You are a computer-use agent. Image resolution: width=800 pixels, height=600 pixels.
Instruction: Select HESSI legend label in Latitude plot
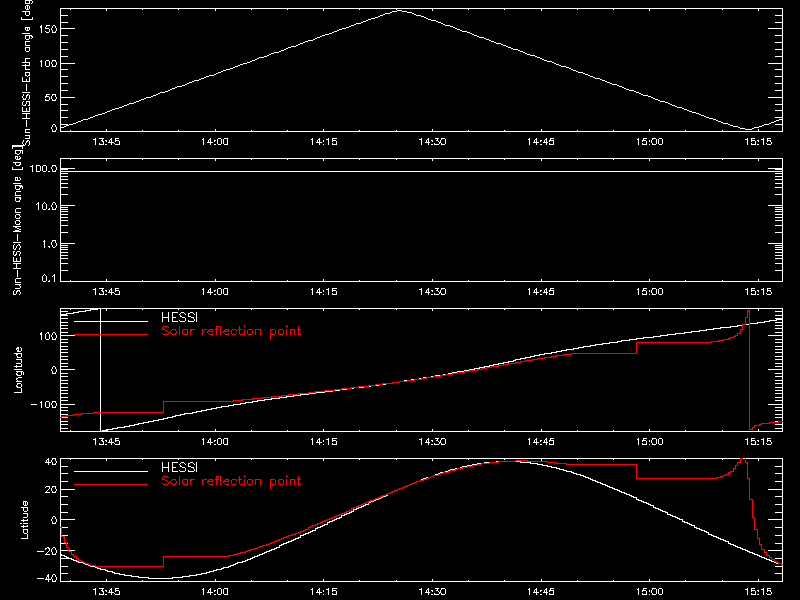(179, 467)
